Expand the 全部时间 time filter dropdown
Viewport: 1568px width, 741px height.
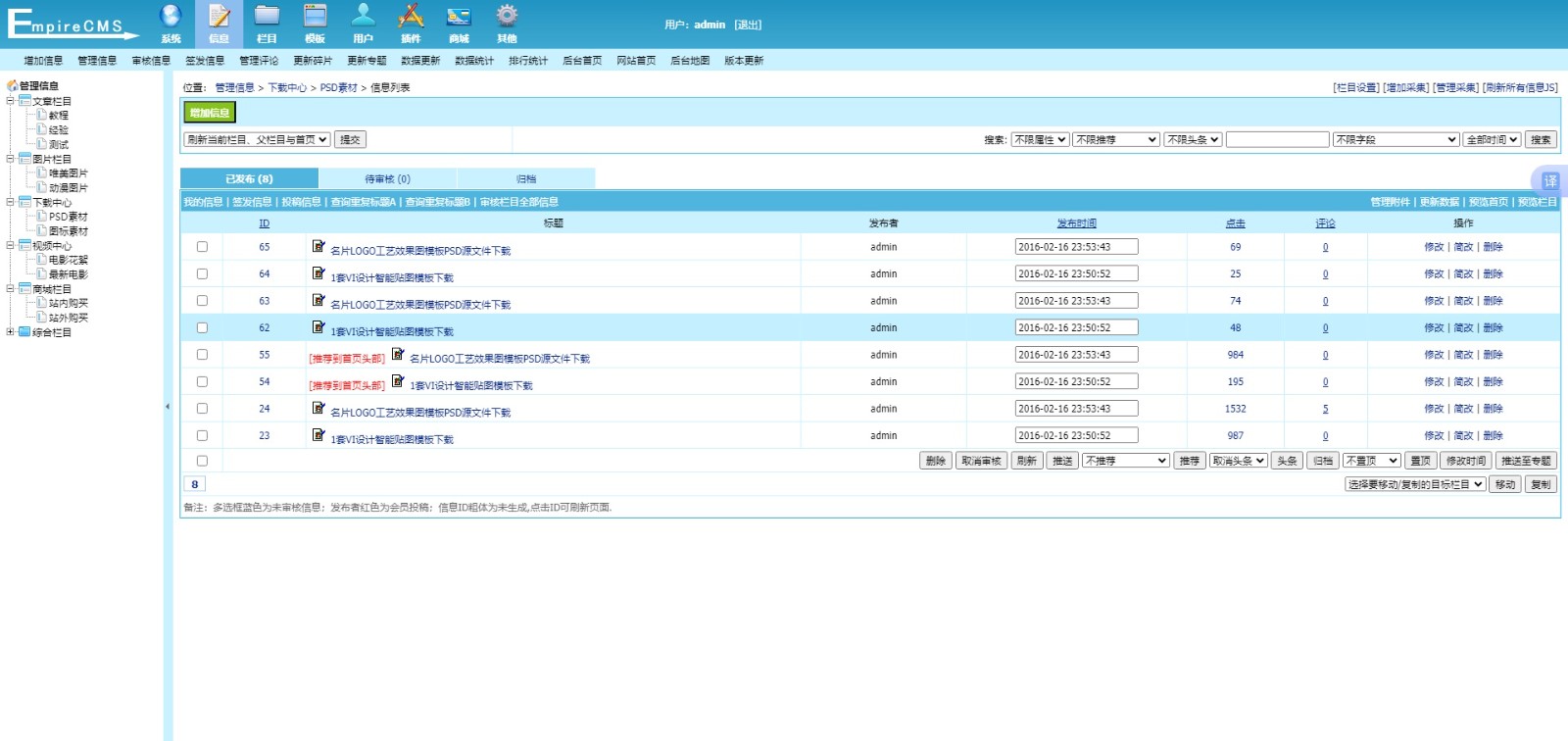point(1492,140)
